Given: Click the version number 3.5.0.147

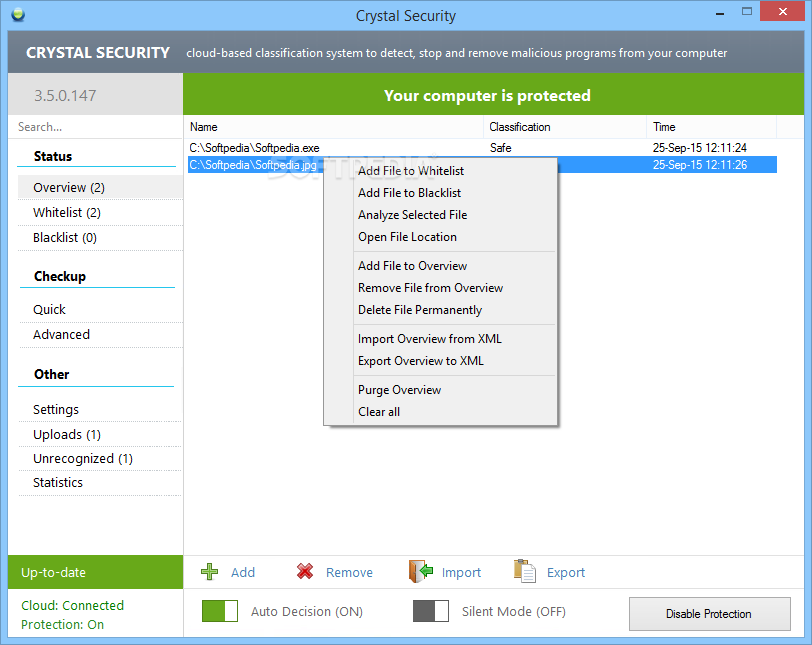Looking at the screenshot, I should [65, 96].
